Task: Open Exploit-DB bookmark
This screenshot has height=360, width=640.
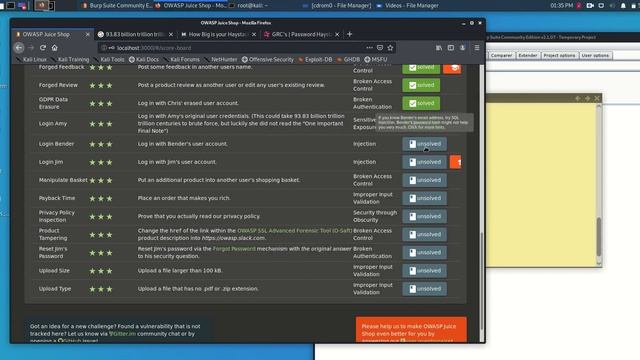Action: click(x=315, y=60)
